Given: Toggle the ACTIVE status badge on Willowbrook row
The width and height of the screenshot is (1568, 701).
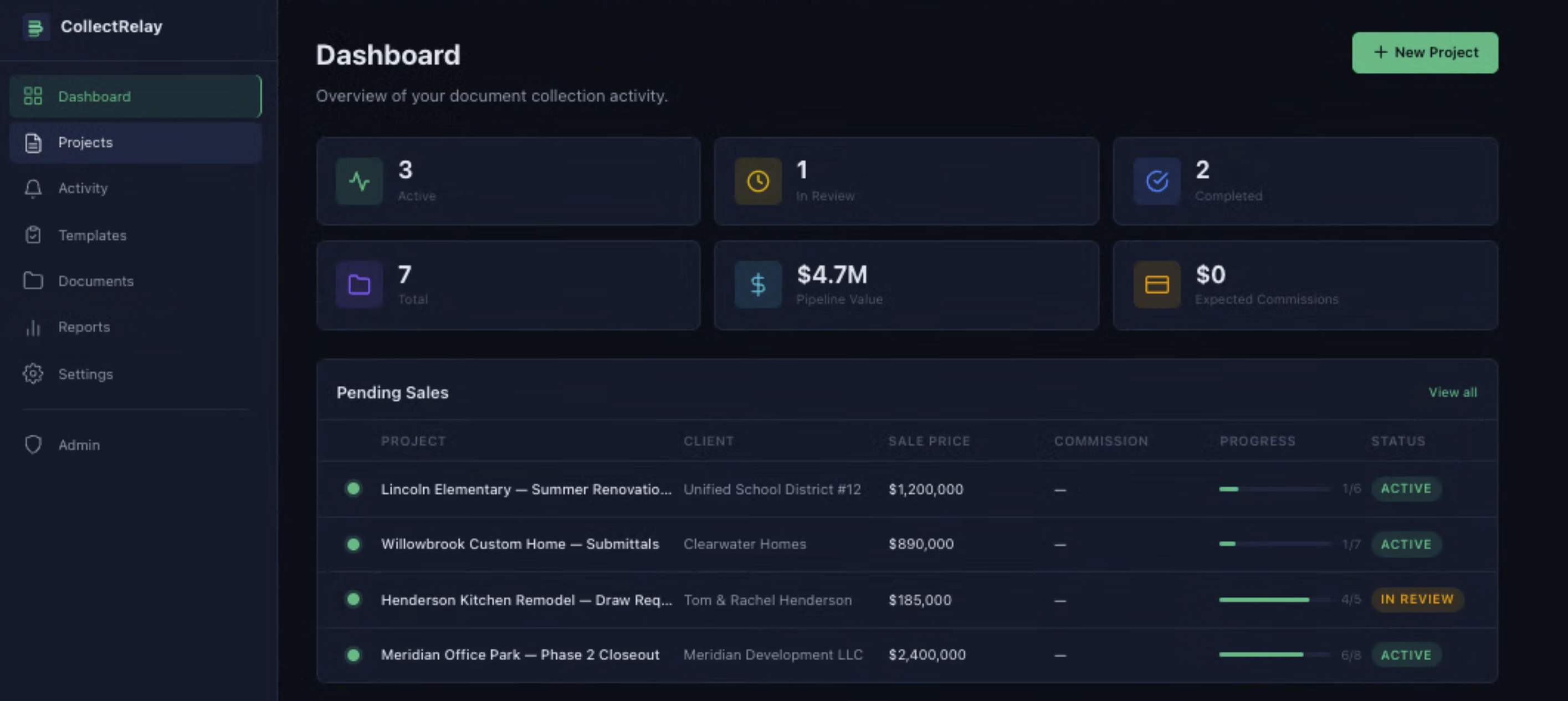Looking at the screenshot, I should click(x=1406, y=544).
